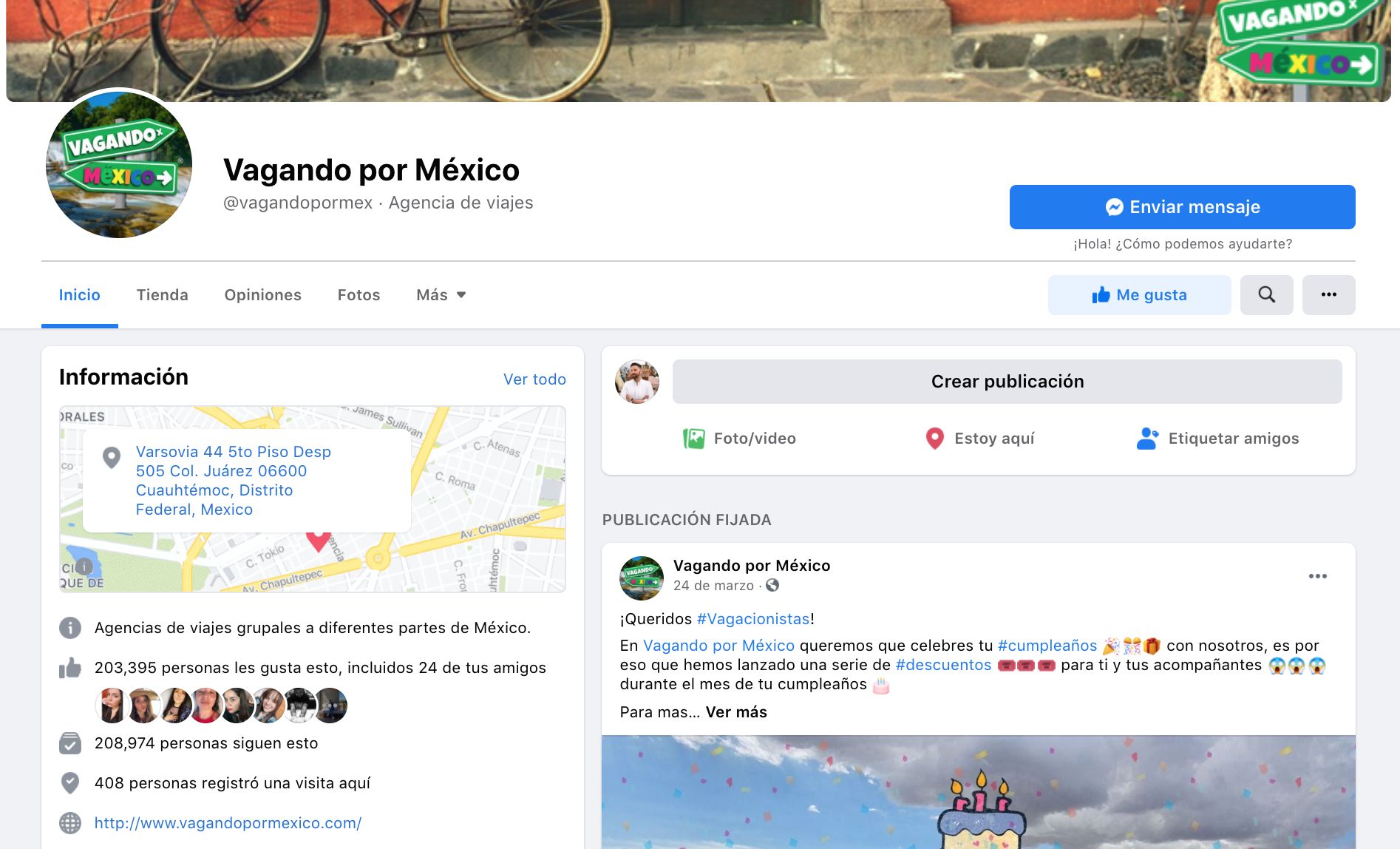
Task: Click the Estoy aquí location pin icon
Action: click(x=934, y=439)
